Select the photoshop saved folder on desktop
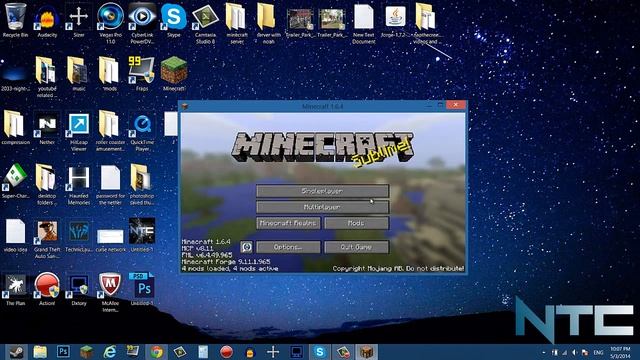The width and height of the screenshot is (640, 360). tap(142, 184)
